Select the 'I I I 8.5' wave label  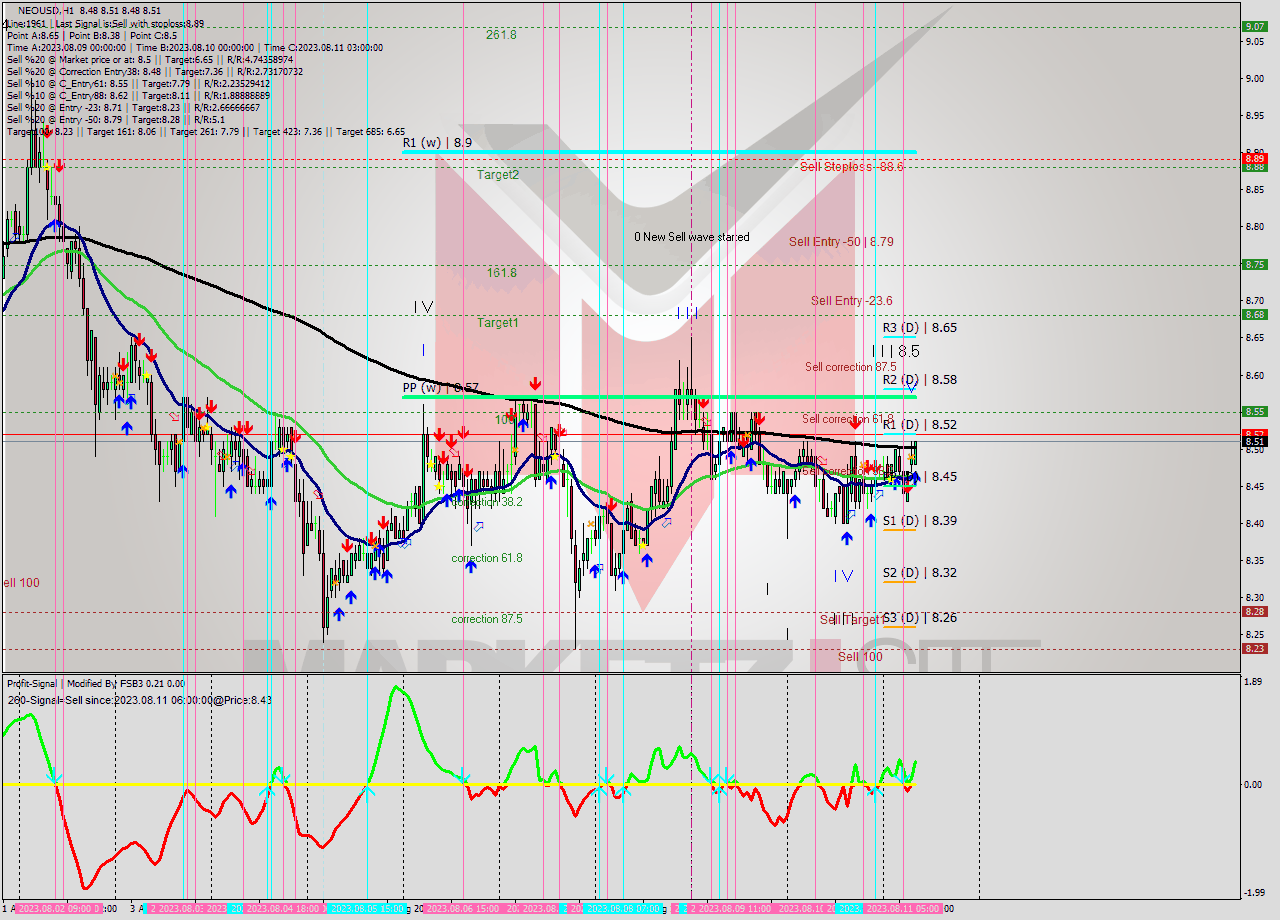coord(895,352)
